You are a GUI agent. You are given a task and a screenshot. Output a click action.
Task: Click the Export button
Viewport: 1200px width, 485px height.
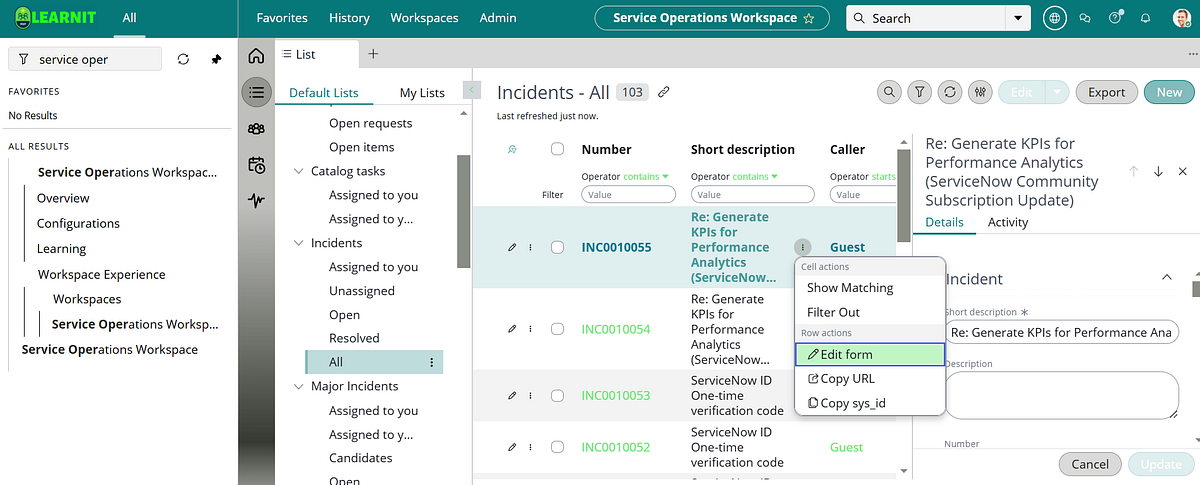(1107, 92)
